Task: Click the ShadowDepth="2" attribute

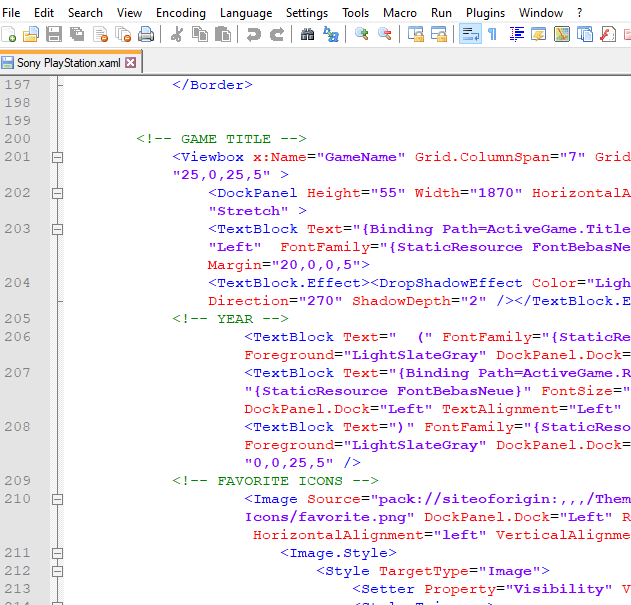Action: click(x=419, y=301)
